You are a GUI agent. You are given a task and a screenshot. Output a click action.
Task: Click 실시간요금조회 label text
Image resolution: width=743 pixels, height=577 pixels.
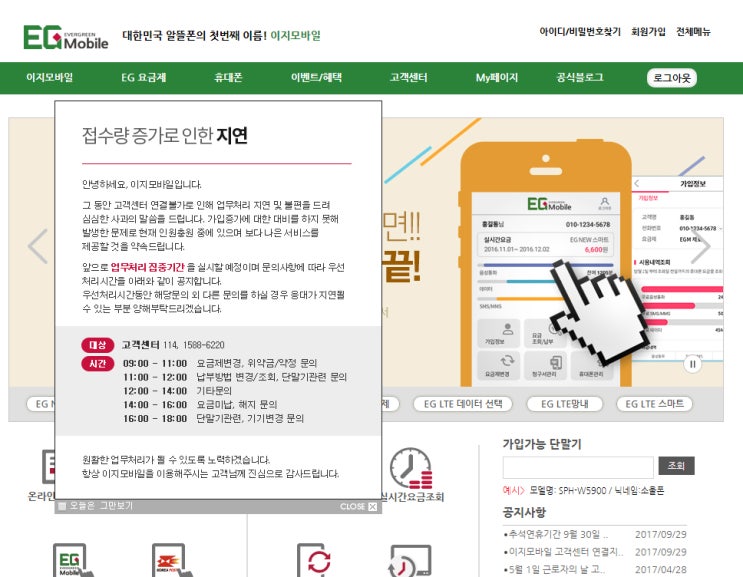pos(413,496)
